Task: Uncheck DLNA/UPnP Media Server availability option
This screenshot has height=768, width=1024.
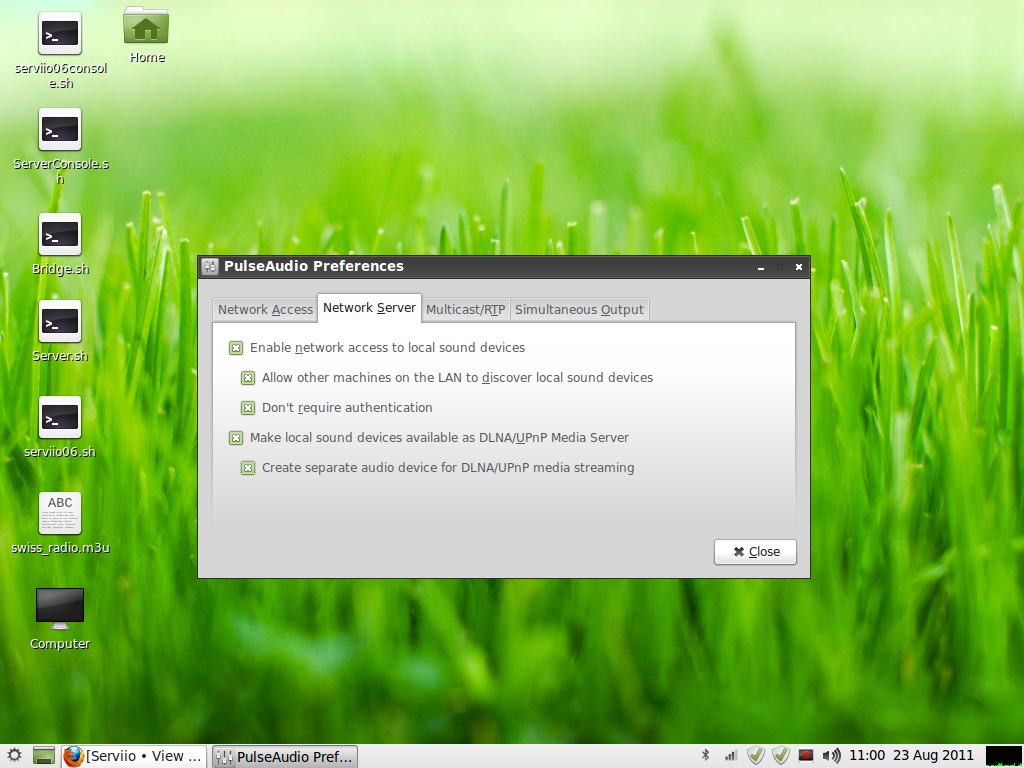Action: [x=236, y=438]
